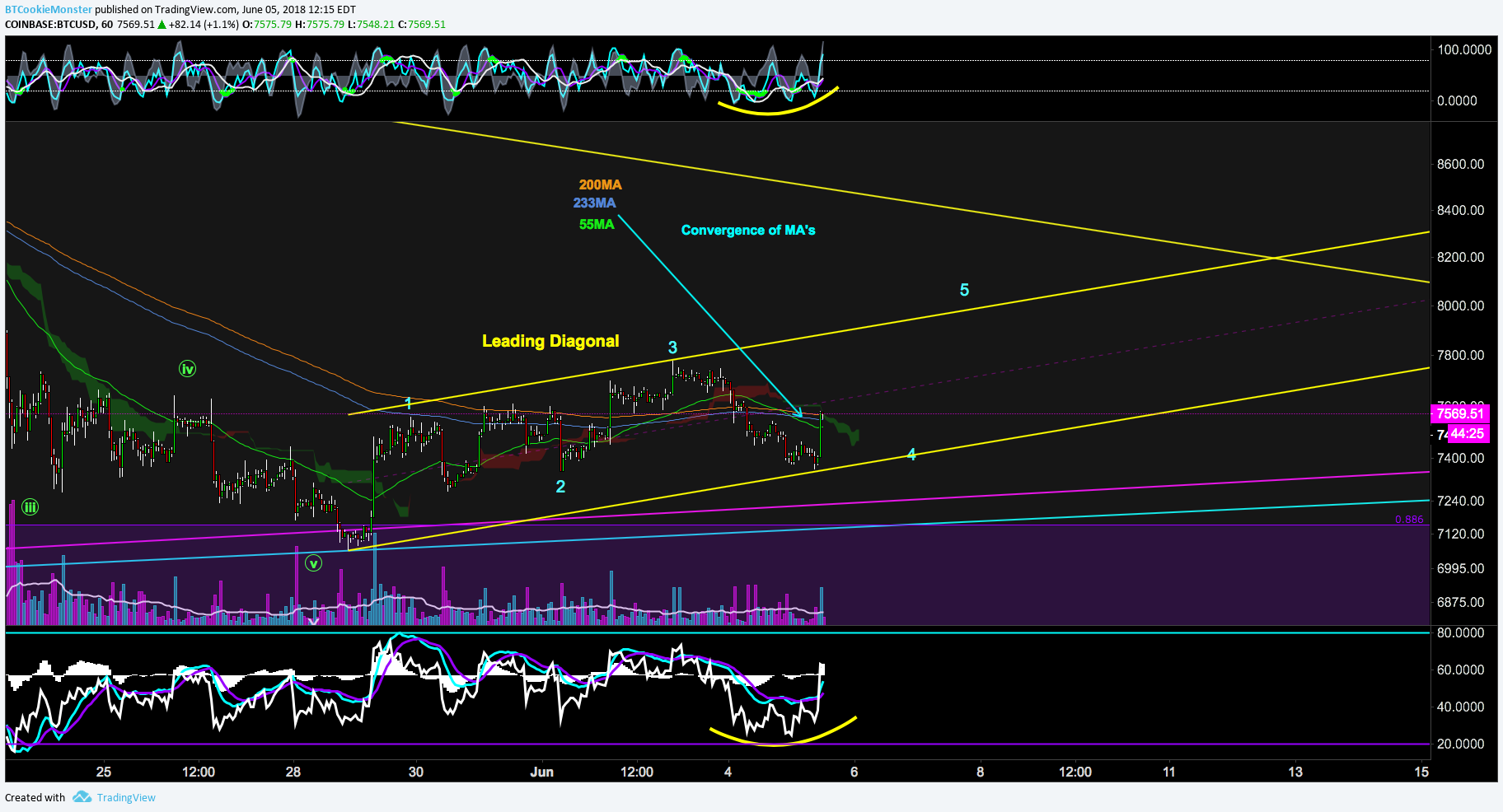Click the wave 4 label
The image size is (1503, 812).
pyautogui.click(x=911, y=455)
